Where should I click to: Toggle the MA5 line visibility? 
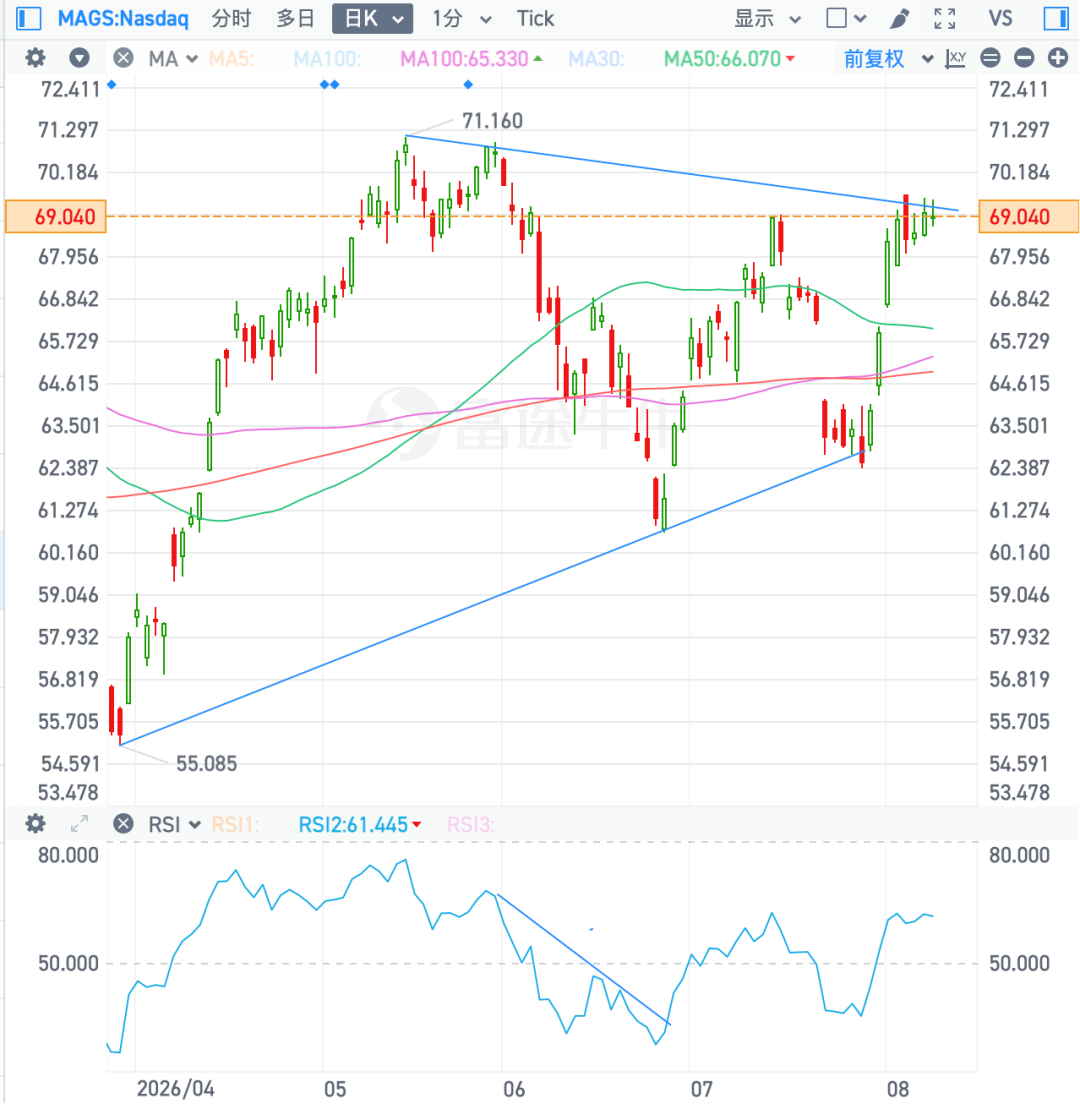pos(231,58)
